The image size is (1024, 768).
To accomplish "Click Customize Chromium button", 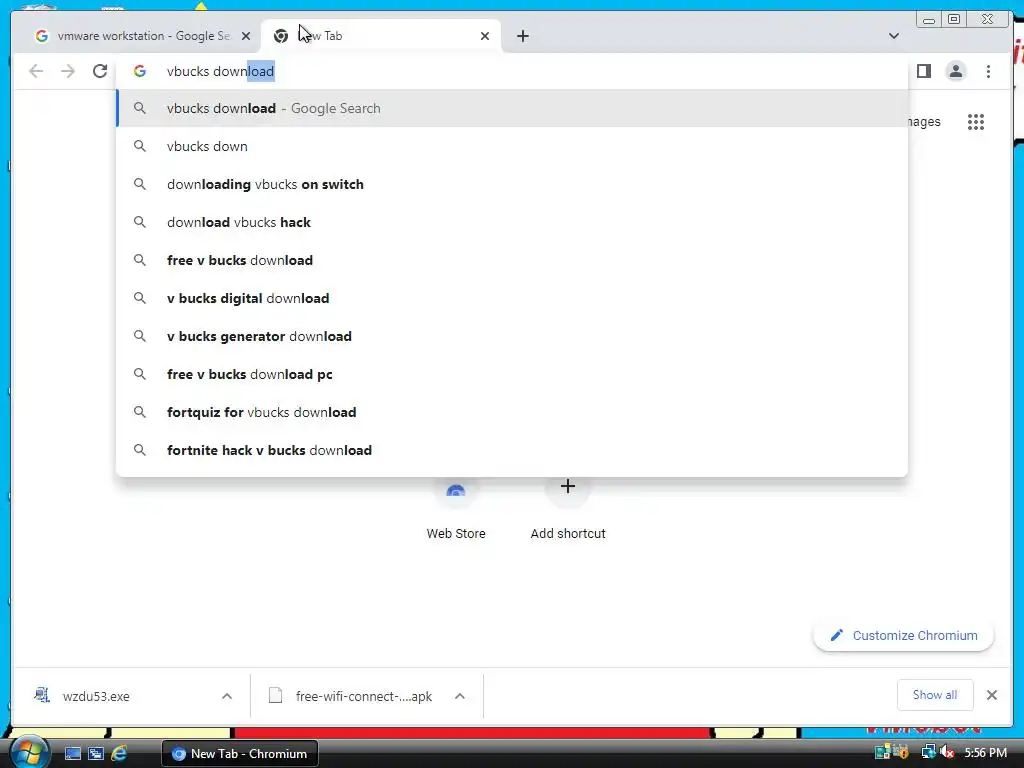I will (x=903, y=635).
